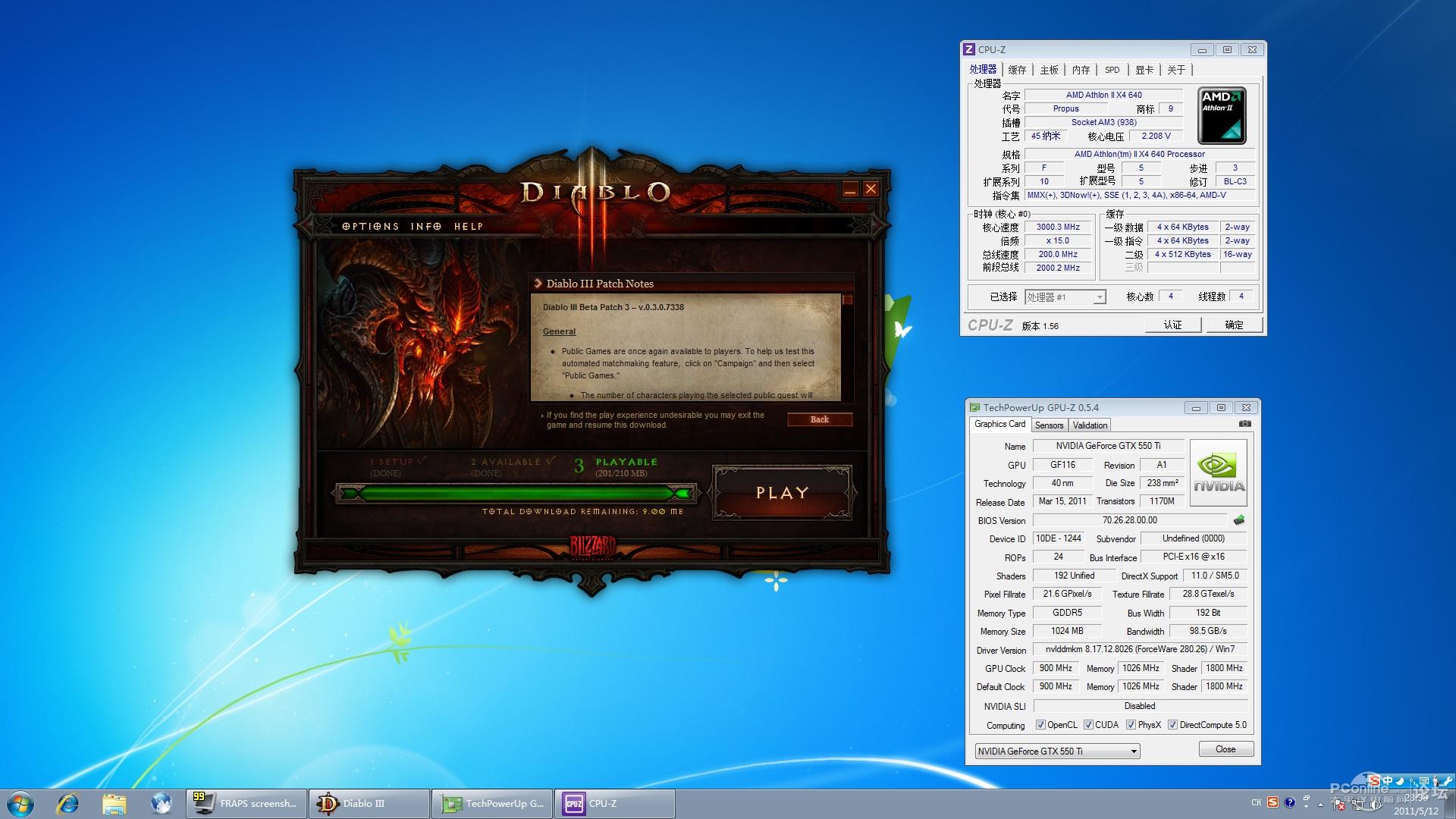Toggle the DirectCompute 5.0 checkbox
Screen dimensions: 1456x819
coord(1172,725)
